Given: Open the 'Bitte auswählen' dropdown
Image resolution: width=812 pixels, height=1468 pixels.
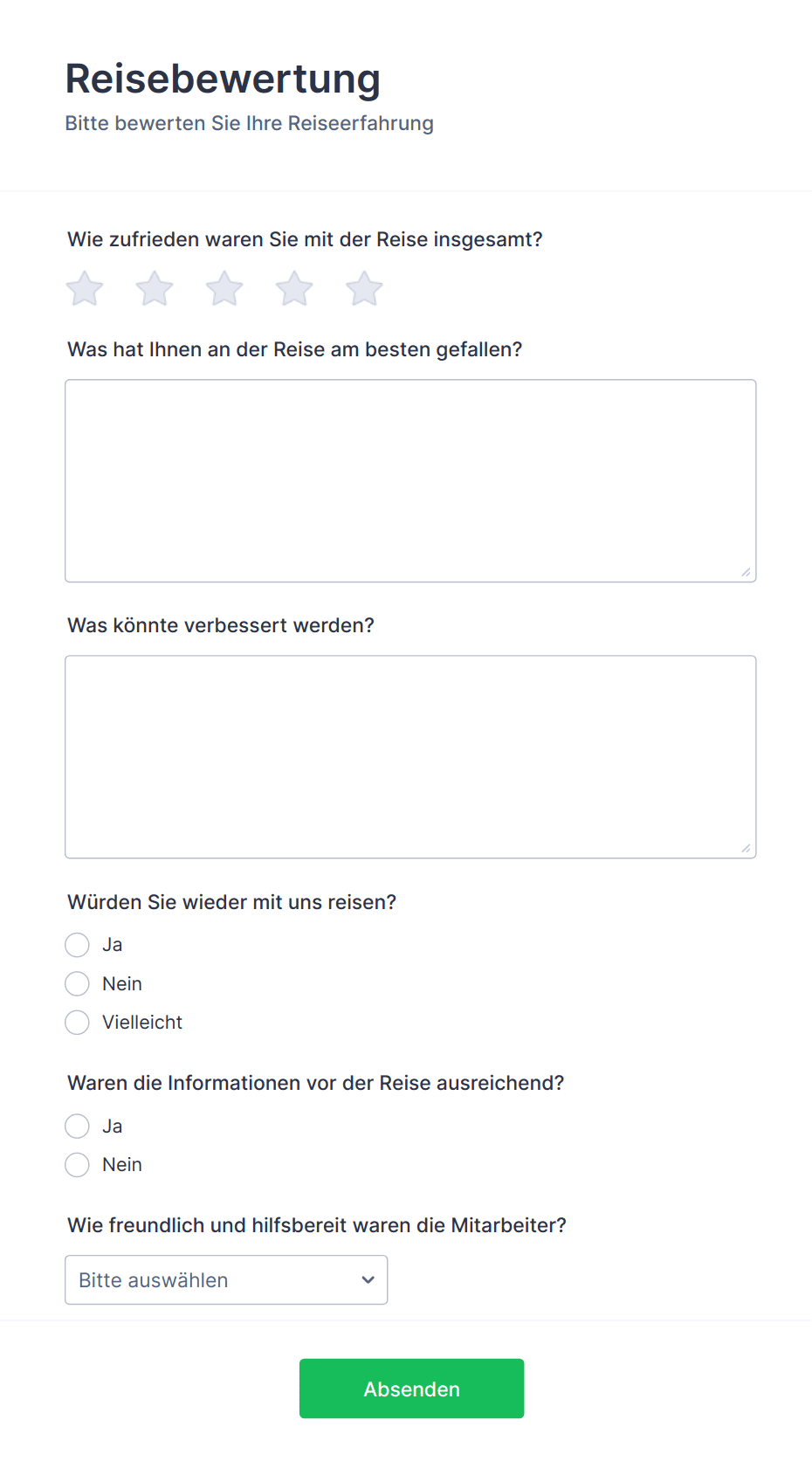Looking at the screenshot, I should 226,1280.
